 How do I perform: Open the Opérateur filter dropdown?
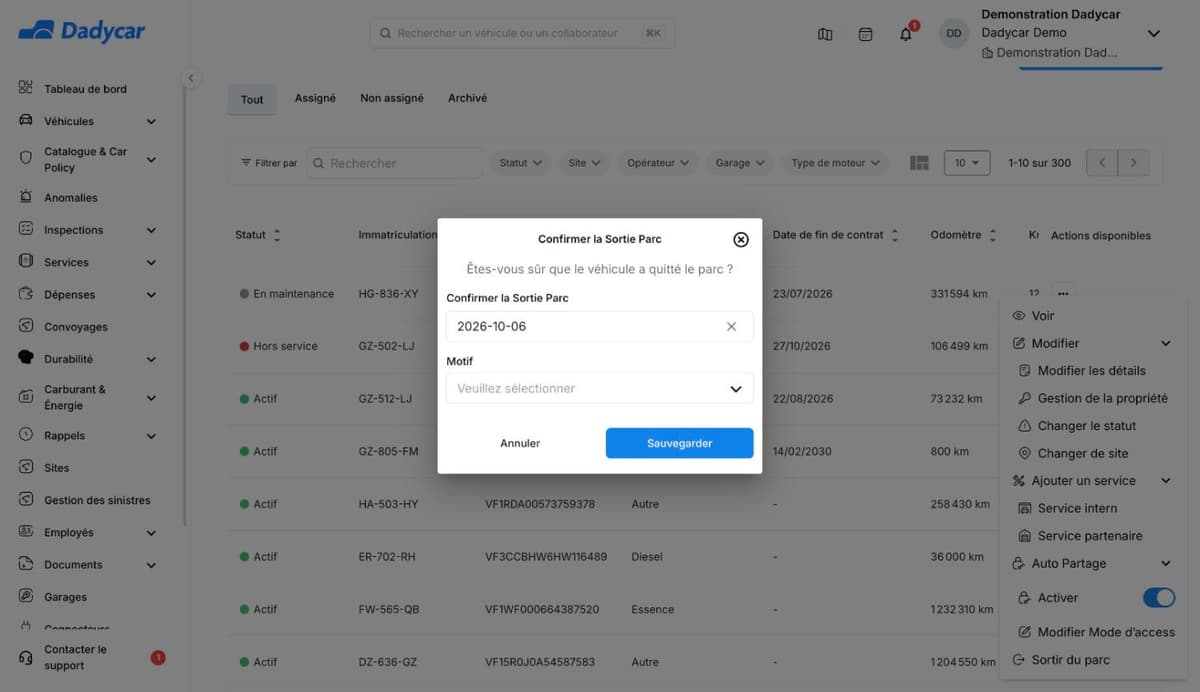pyautogui.click(x=658, y=163)
